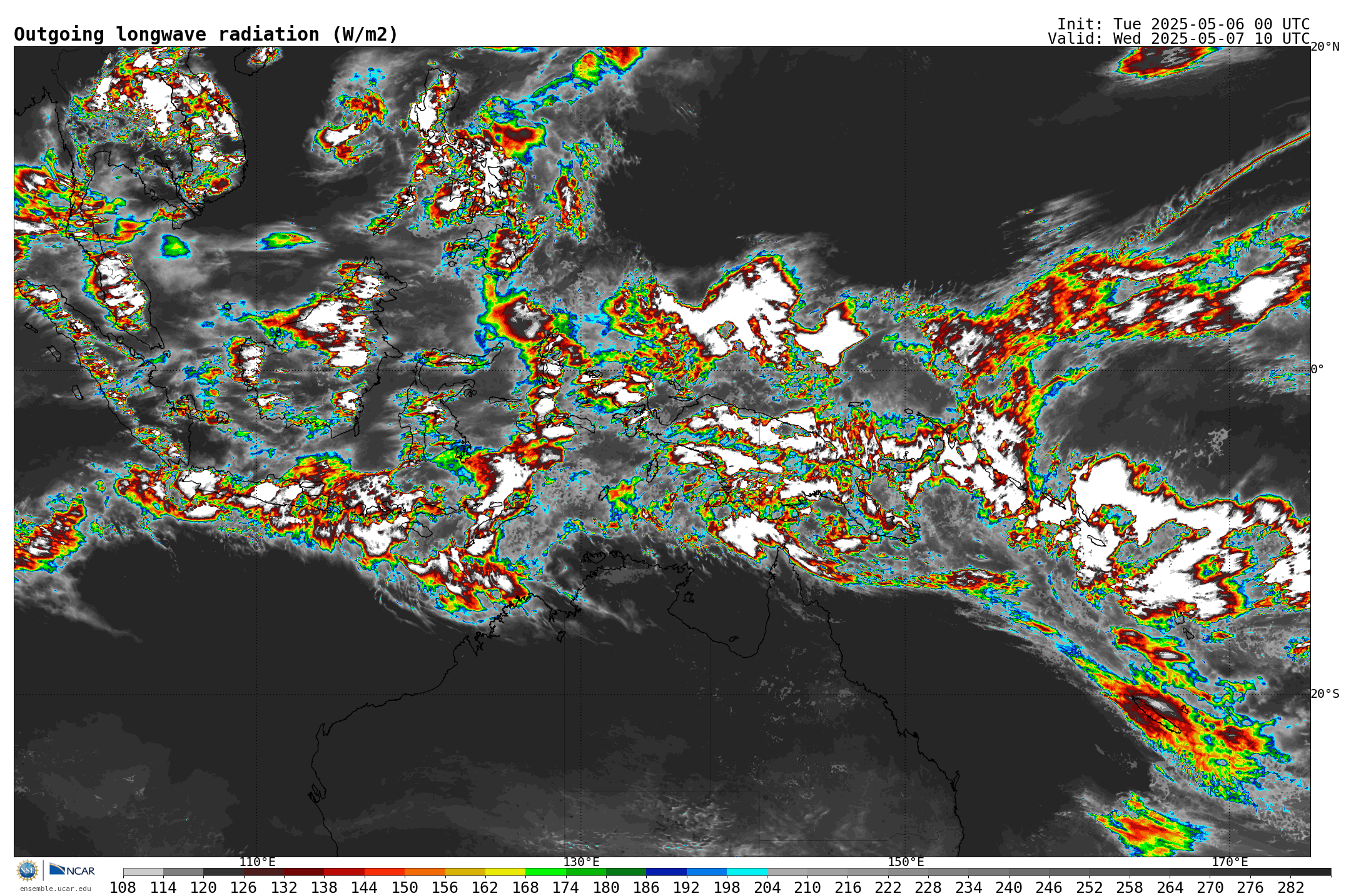Pick the light gray 108–114 colorbar swatch
Screen dimensions: 1351x896
point(143,872)
